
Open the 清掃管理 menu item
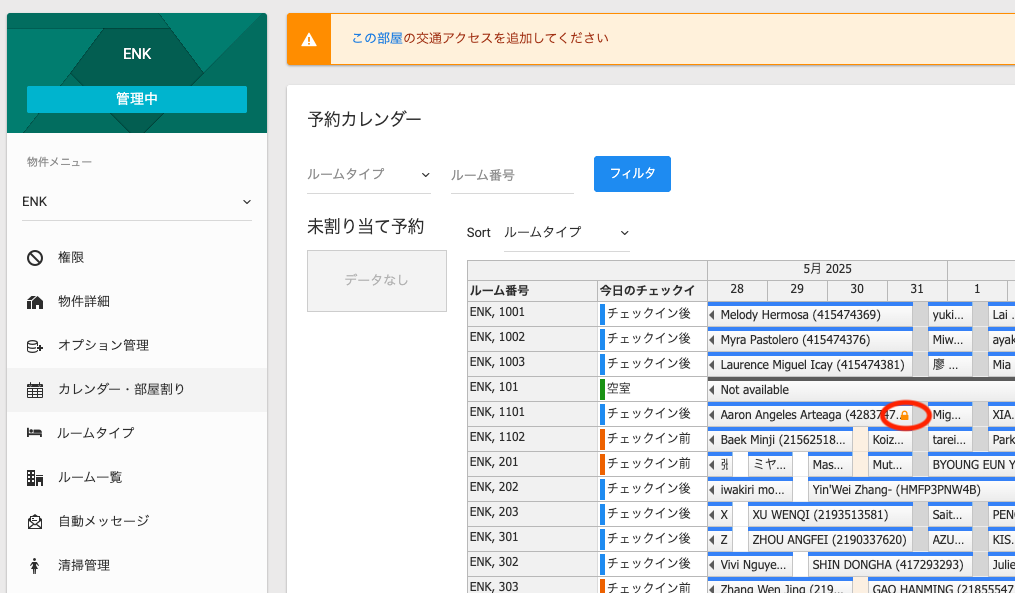[x=84, y=566]
